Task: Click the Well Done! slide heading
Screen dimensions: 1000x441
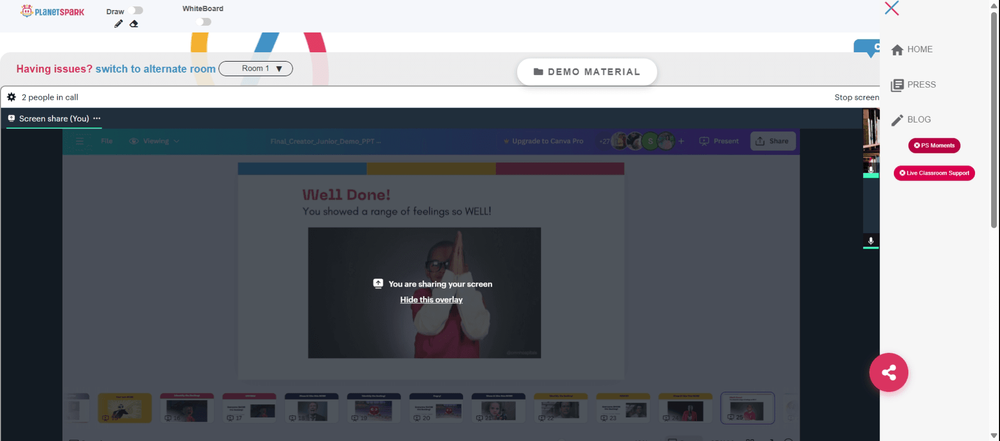Action: 346,195
